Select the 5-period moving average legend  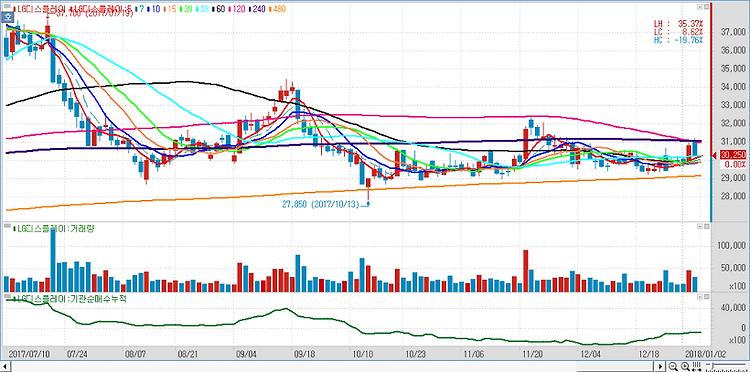pos(100,9)
